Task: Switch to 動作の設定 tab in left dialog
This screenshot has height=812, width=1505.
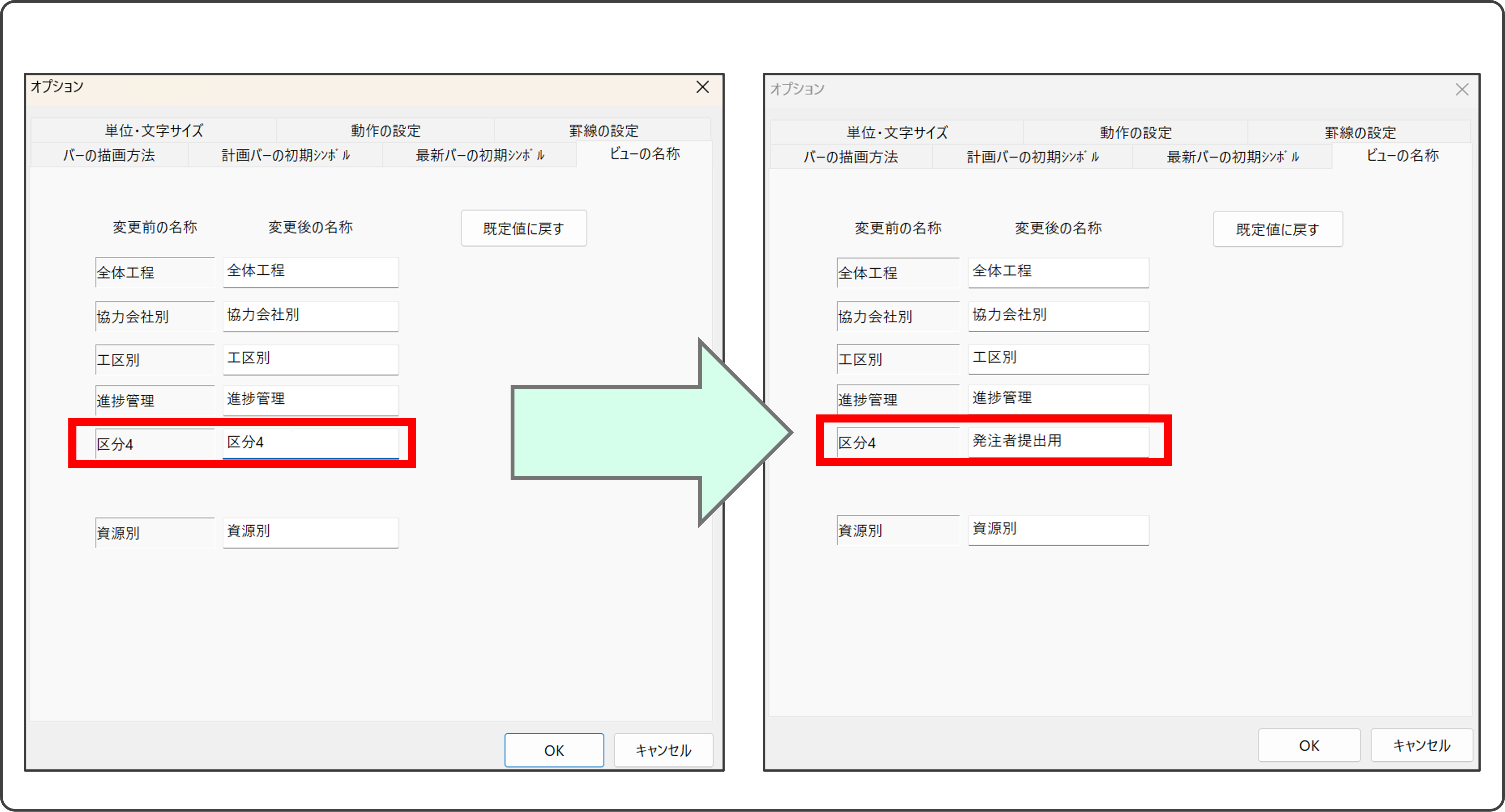Action: point(385,130)
